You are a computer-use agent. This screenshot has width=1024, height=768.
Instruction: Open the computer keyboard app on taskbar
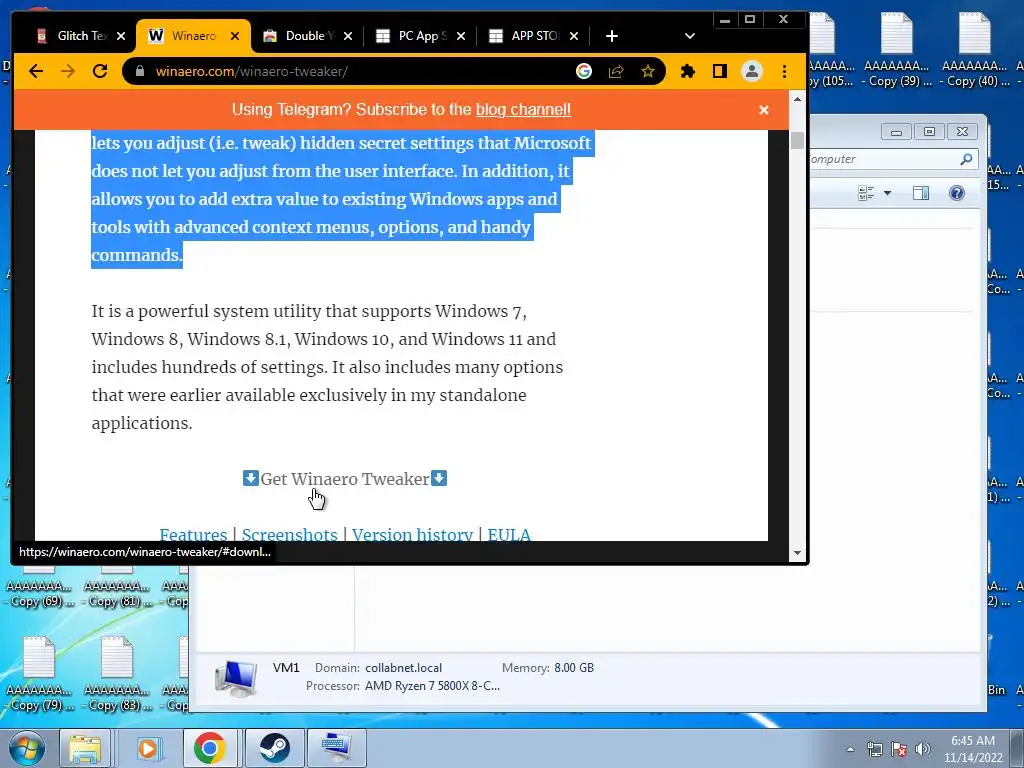click(x=337, y=748)
